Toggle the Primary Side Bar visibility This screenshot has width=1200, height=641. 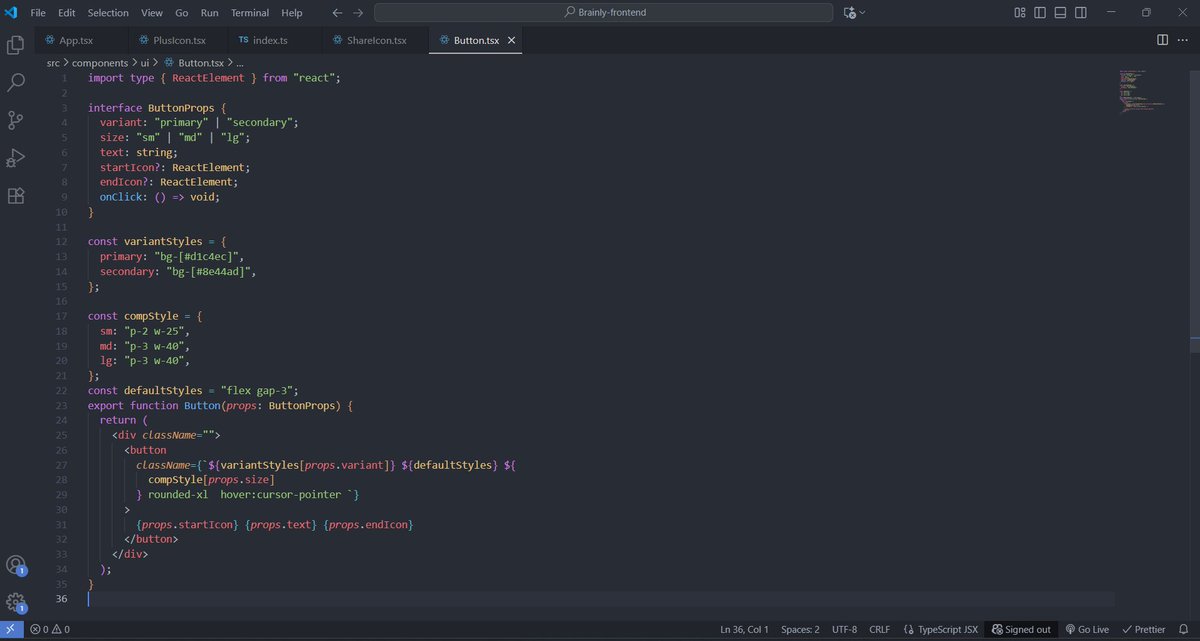(1041, 13)
